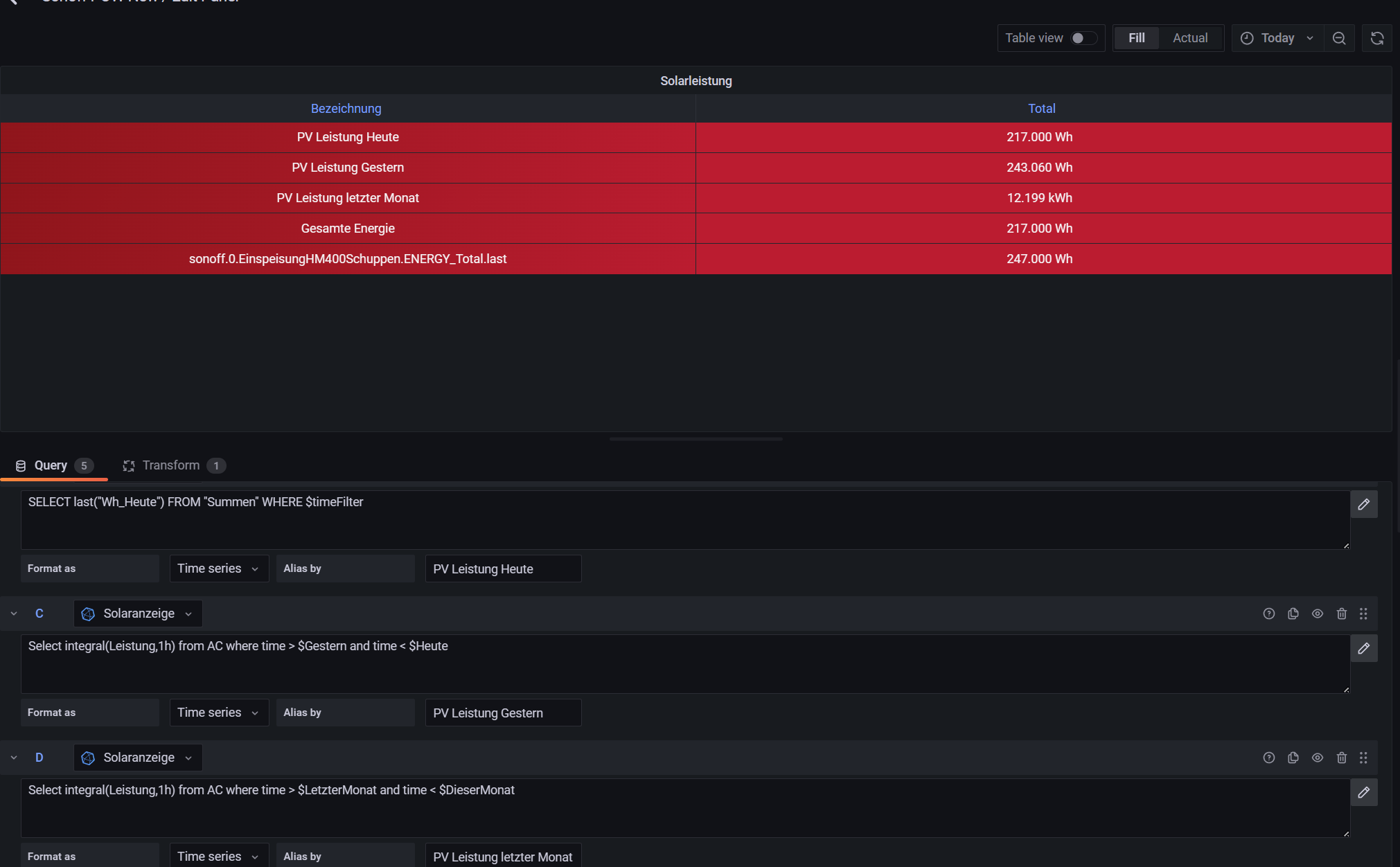Image resolution: width=1400 pixels, height=867 pixels.
Task: Select the sonoff ENERGY_Total.last table cell
Action: click(348, 259)
